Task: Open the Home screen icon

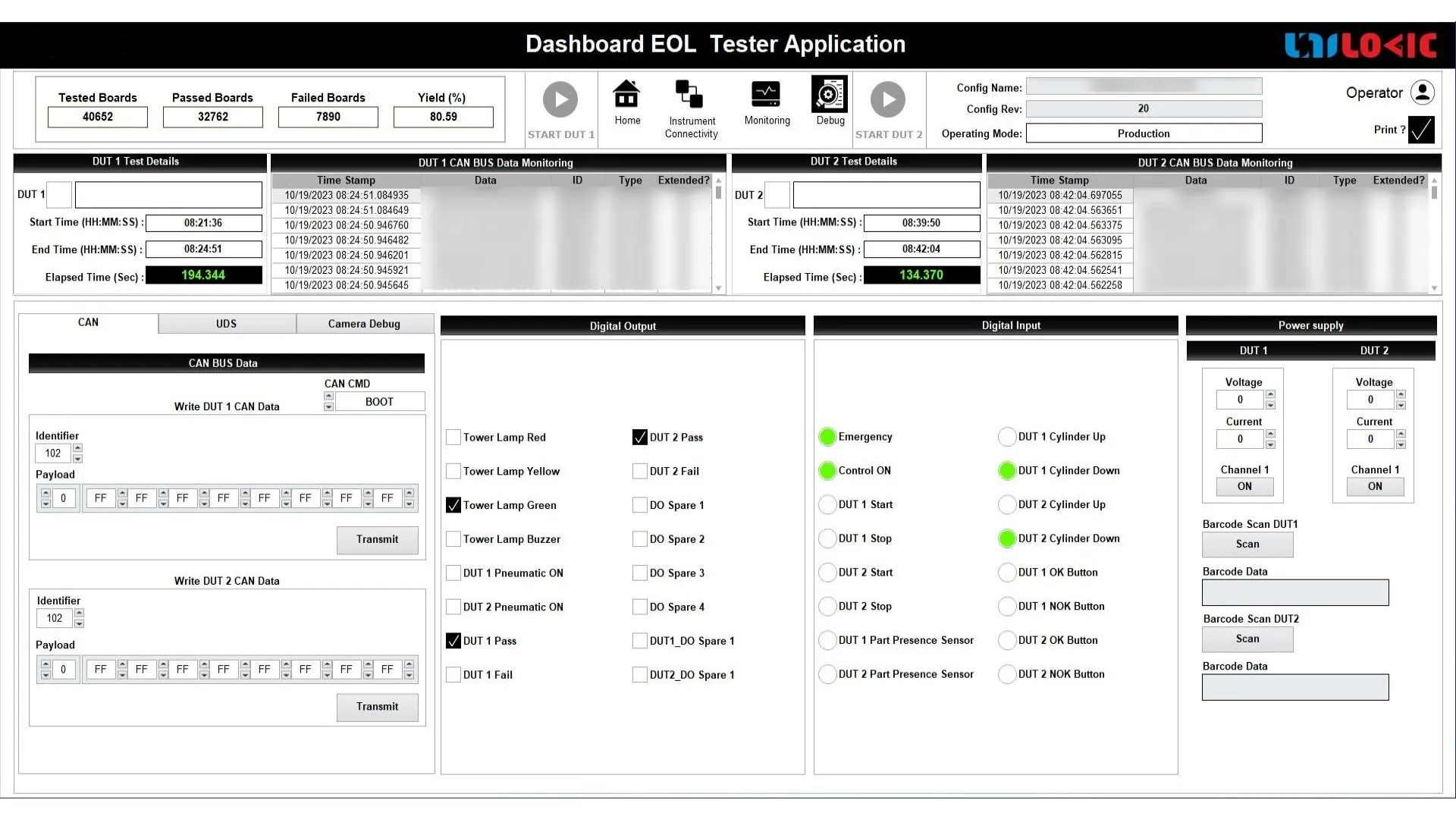Action: (x=626, y=95)
